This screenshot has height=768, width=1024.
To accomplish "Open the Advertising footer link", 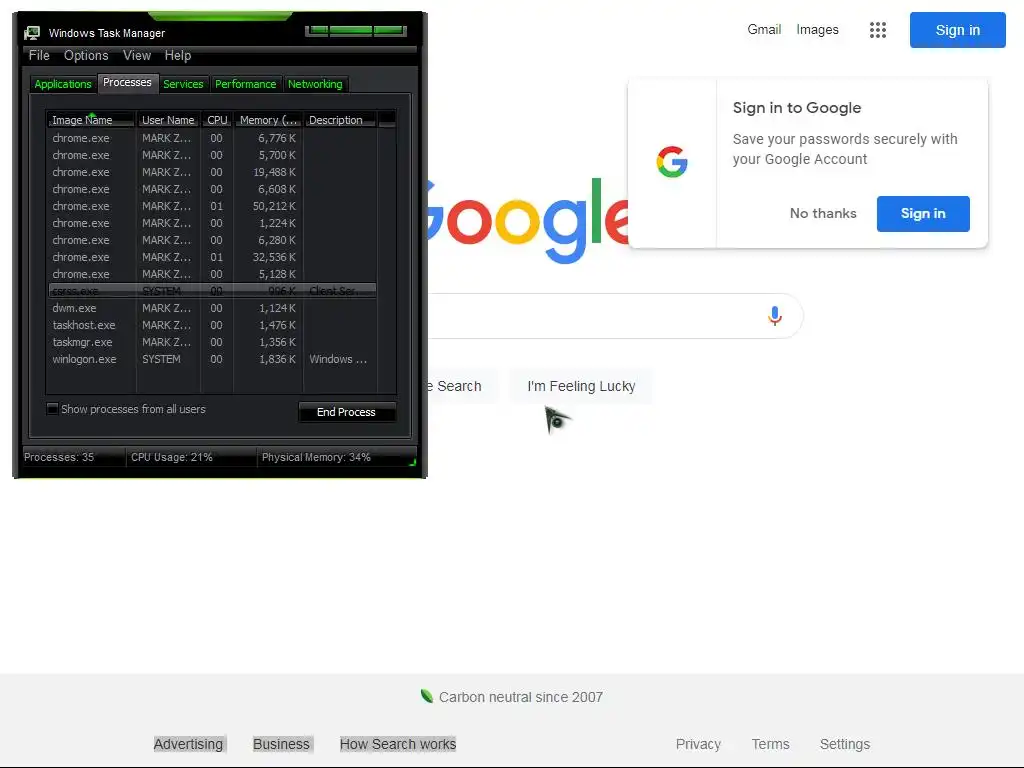I will (188, 744).
